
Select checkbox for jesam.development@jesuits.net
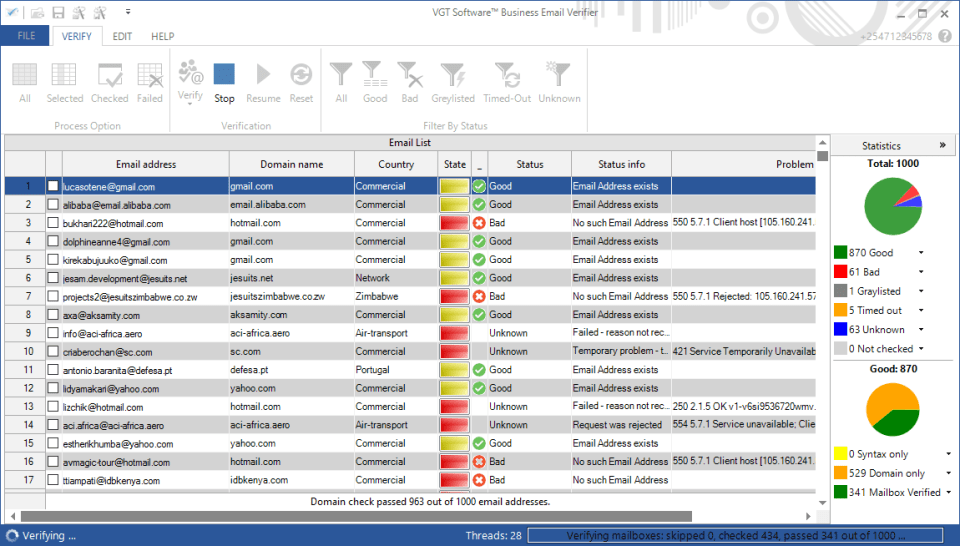click(53, 278)
